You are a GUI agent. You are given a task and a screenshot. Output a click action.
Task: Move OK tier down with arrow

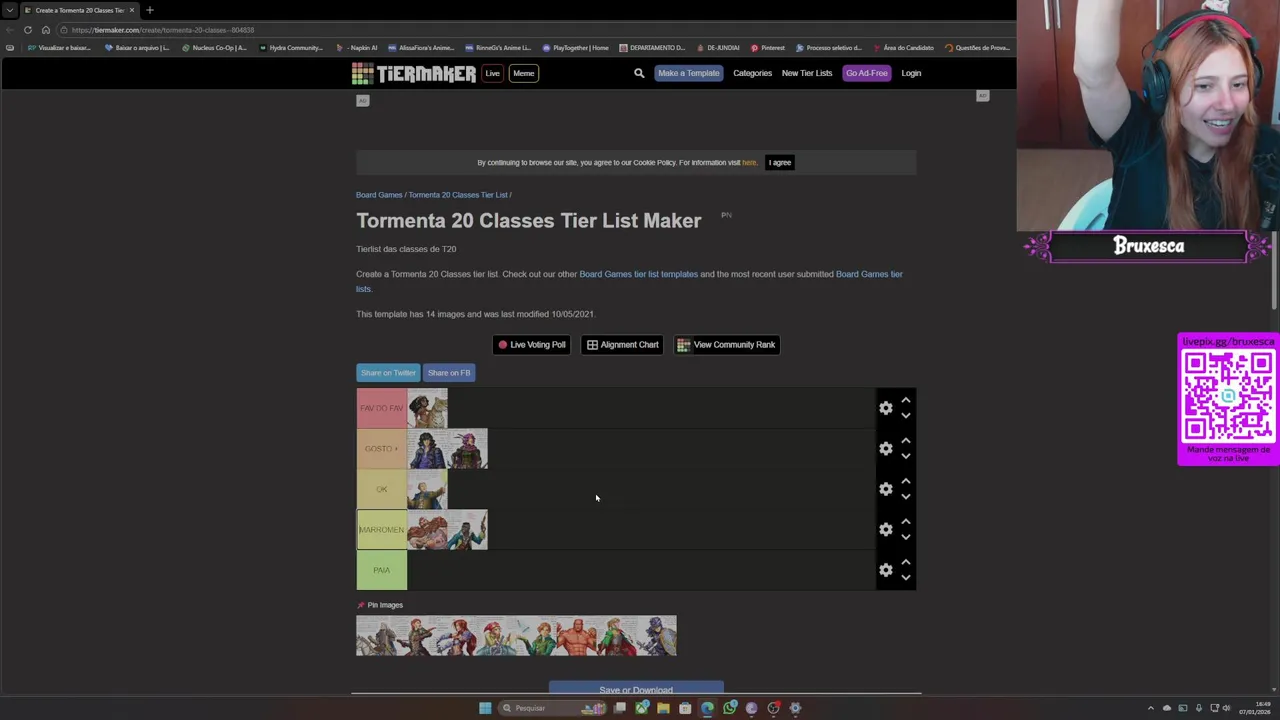(x=905, y=497)
